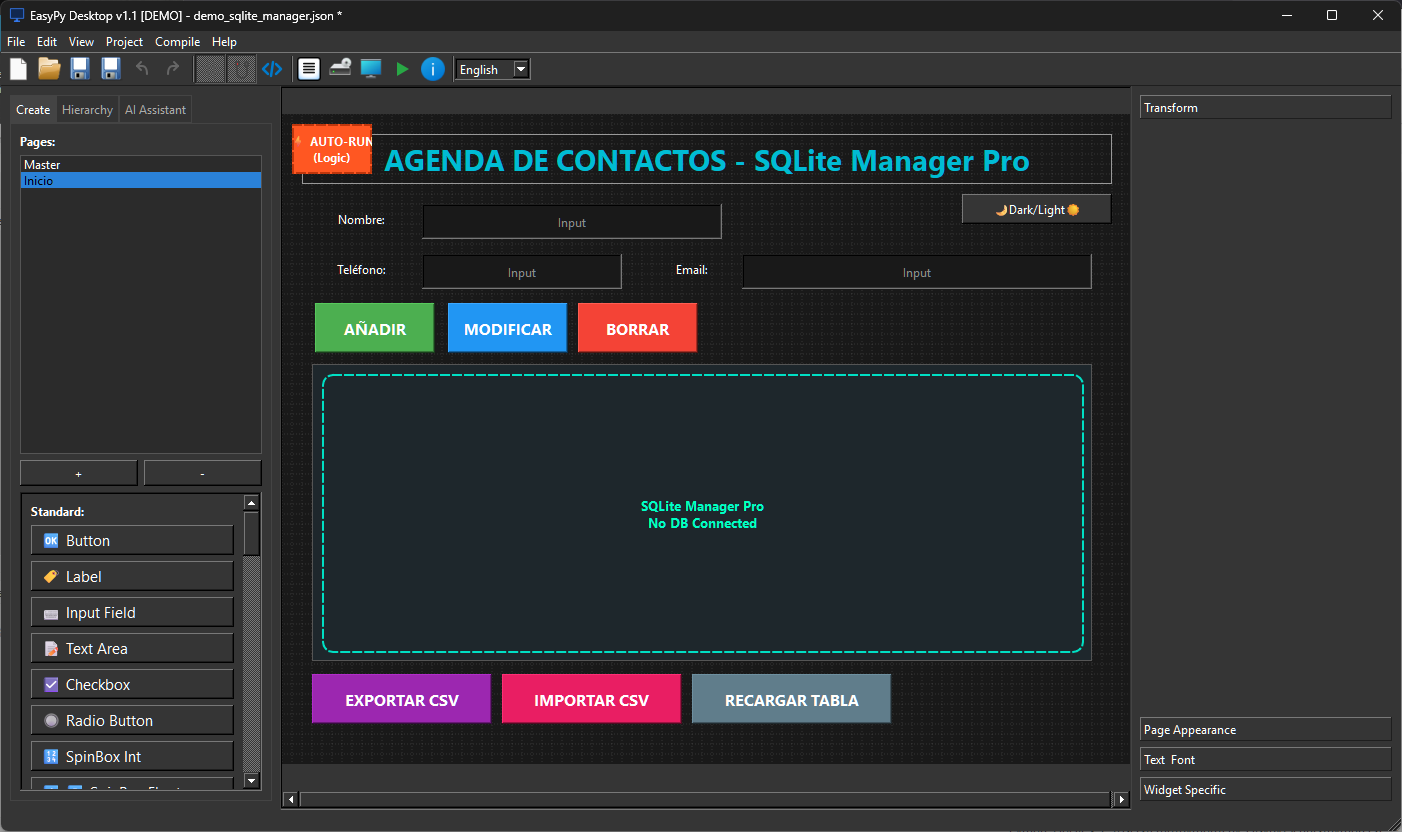
Task: Switch to the Create tab
Action: click(33, 110)
